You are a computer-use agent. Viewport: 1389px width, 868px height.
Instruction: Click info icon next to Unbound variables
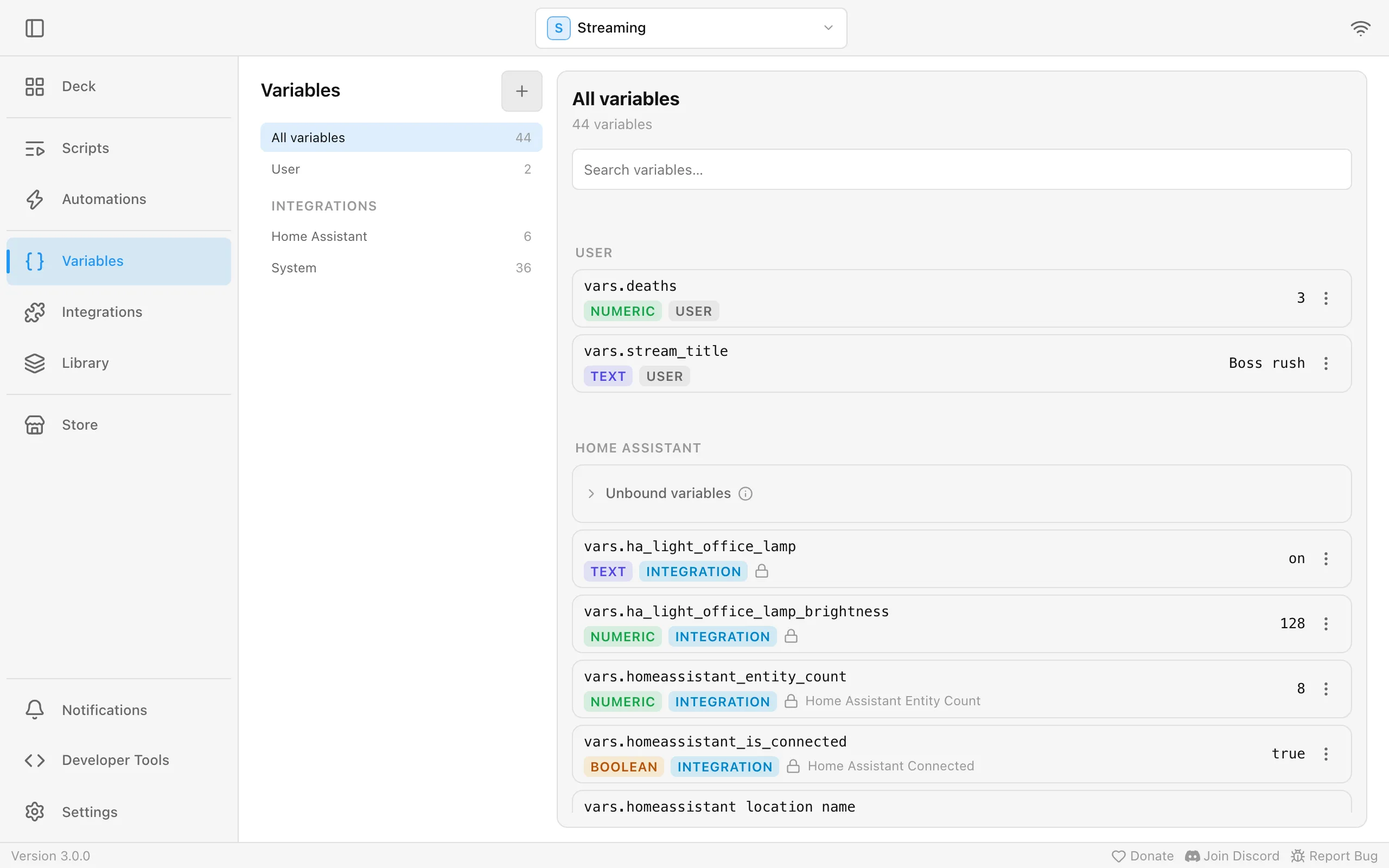pos(745,494)
